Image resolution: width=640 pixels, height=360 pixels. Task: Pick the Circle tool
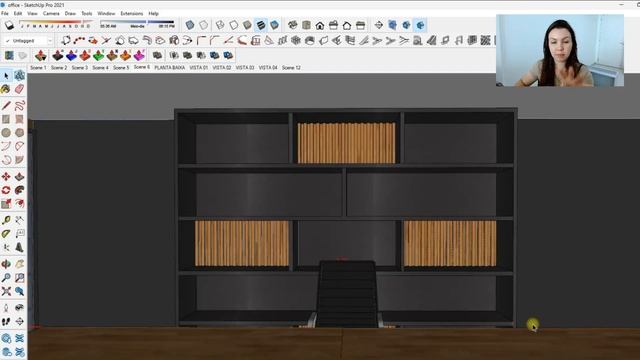coord(6,133)
